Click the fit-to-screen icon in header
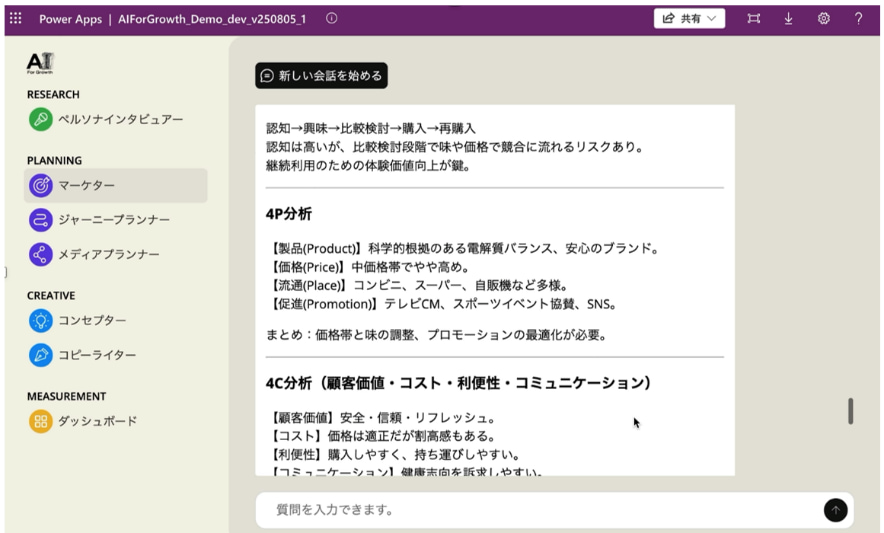This screenshot has width=884, height=533. coord(754,18)
